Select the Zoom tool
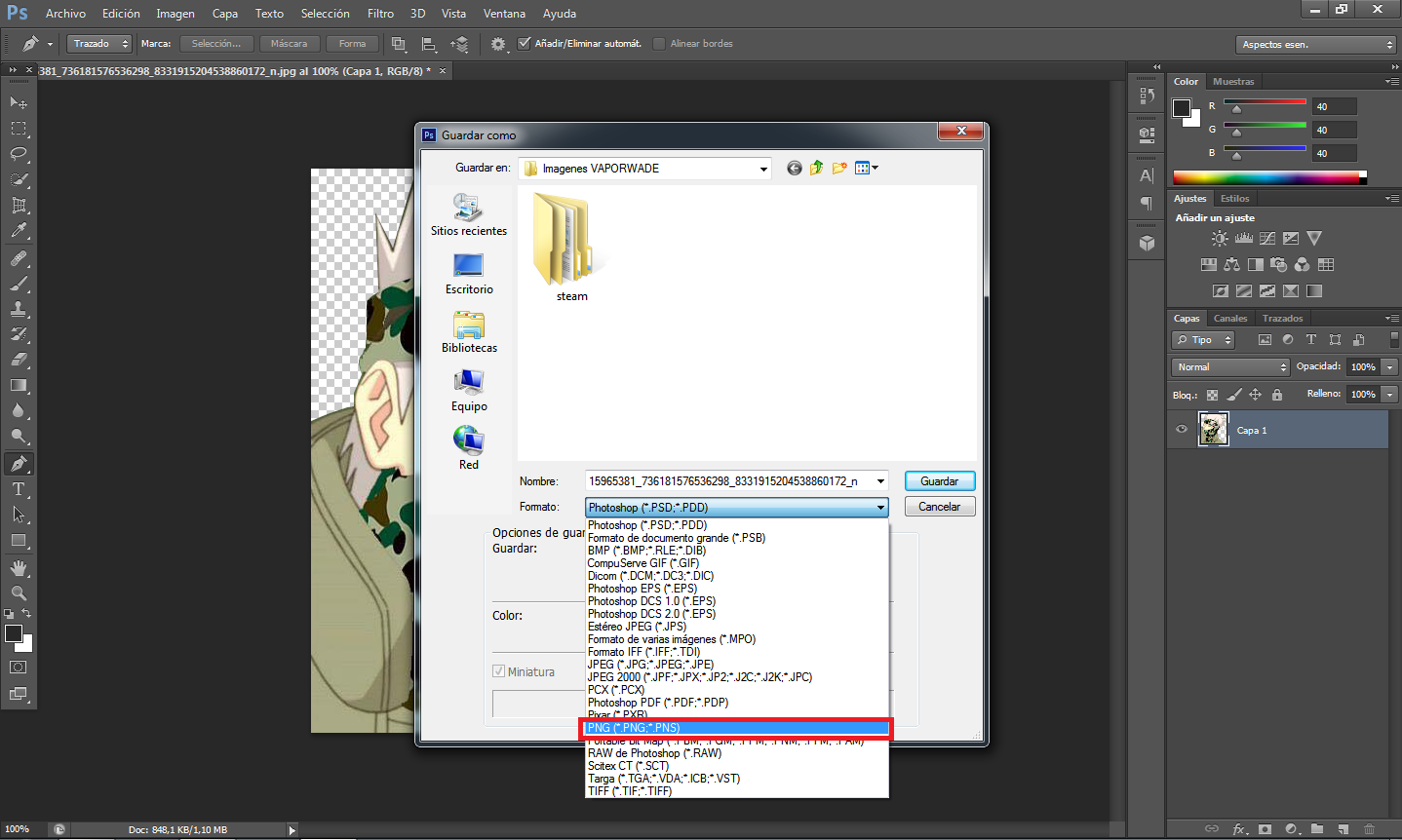1402x840 pixels. pyautogui.click(x=19, y=592)
